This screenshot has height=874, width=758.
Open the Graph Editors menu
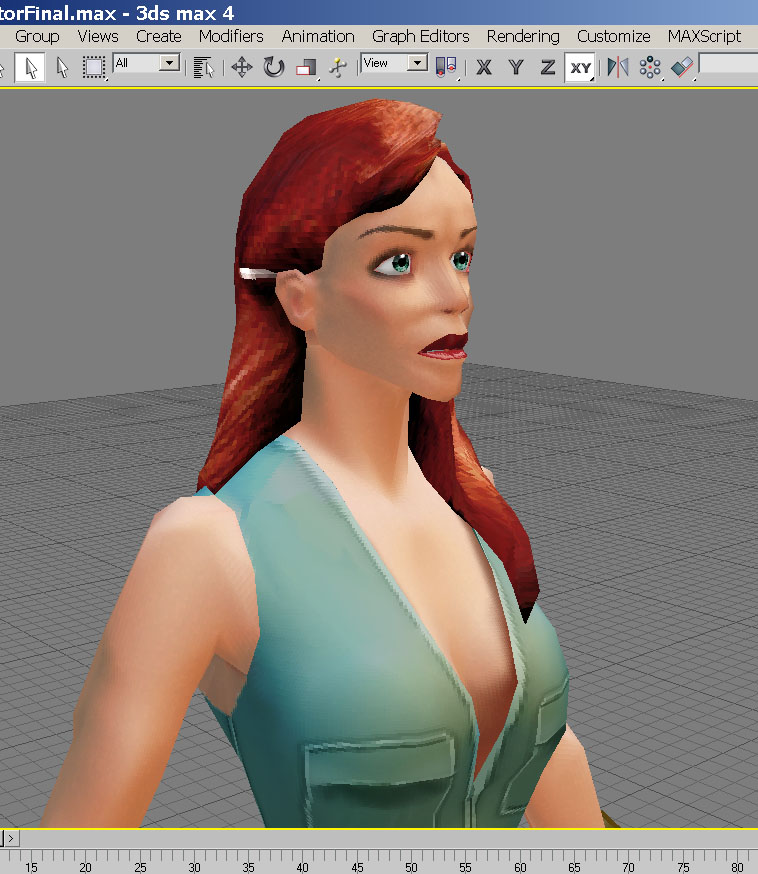420,36
